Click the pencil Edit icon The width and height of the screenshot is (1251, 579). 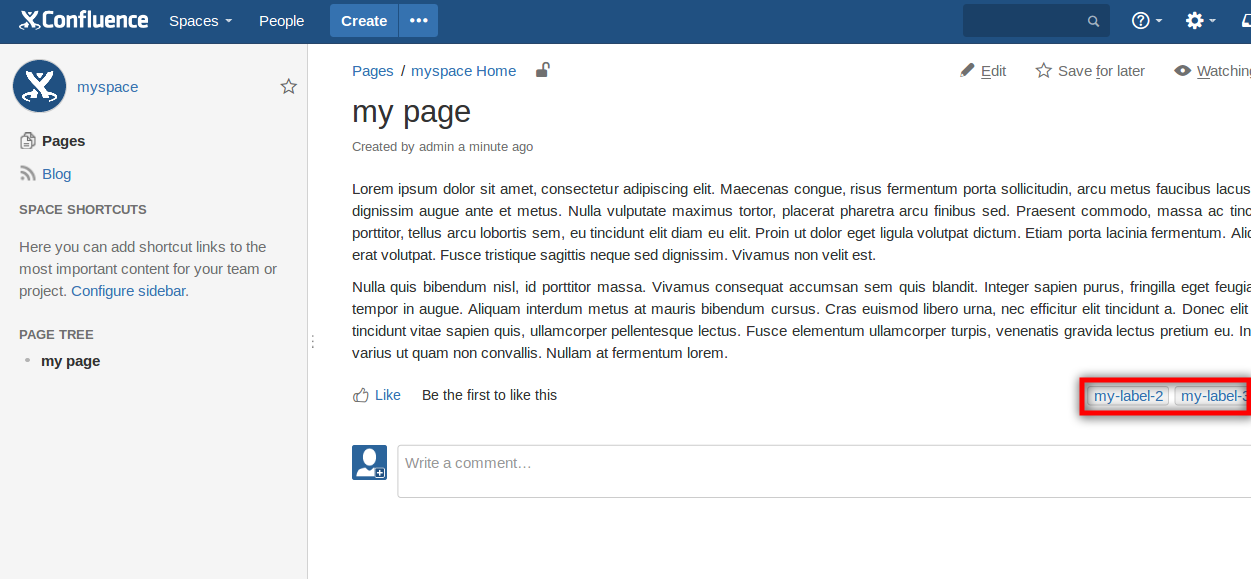[967, 71]
